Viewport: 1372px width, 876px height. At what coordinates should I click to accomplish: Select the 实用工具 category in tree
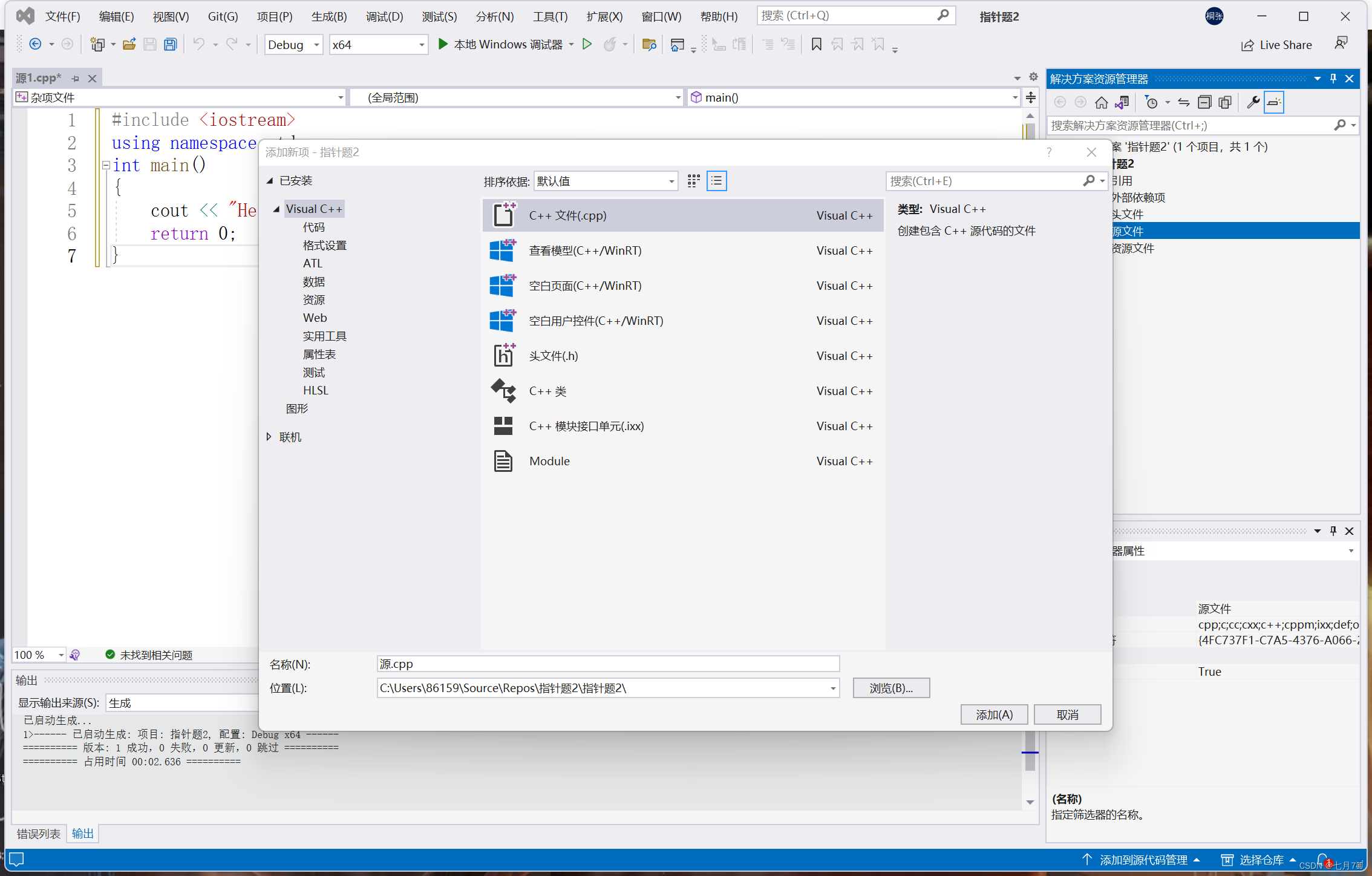click(324, 336)
